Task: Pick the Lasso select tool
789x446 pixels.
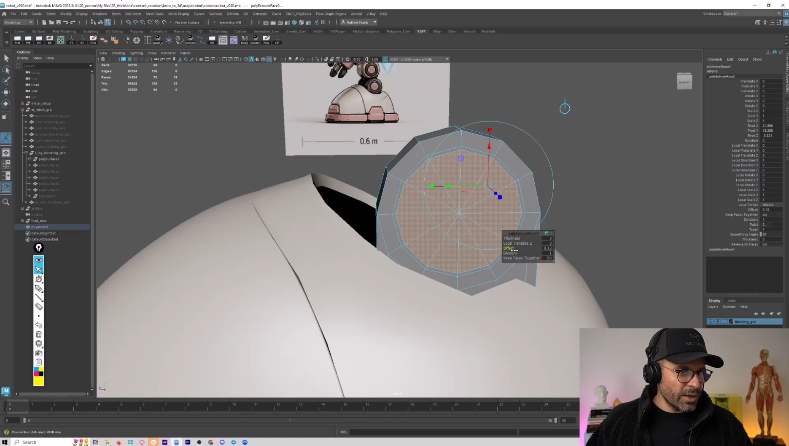Action: coord(6,69)
